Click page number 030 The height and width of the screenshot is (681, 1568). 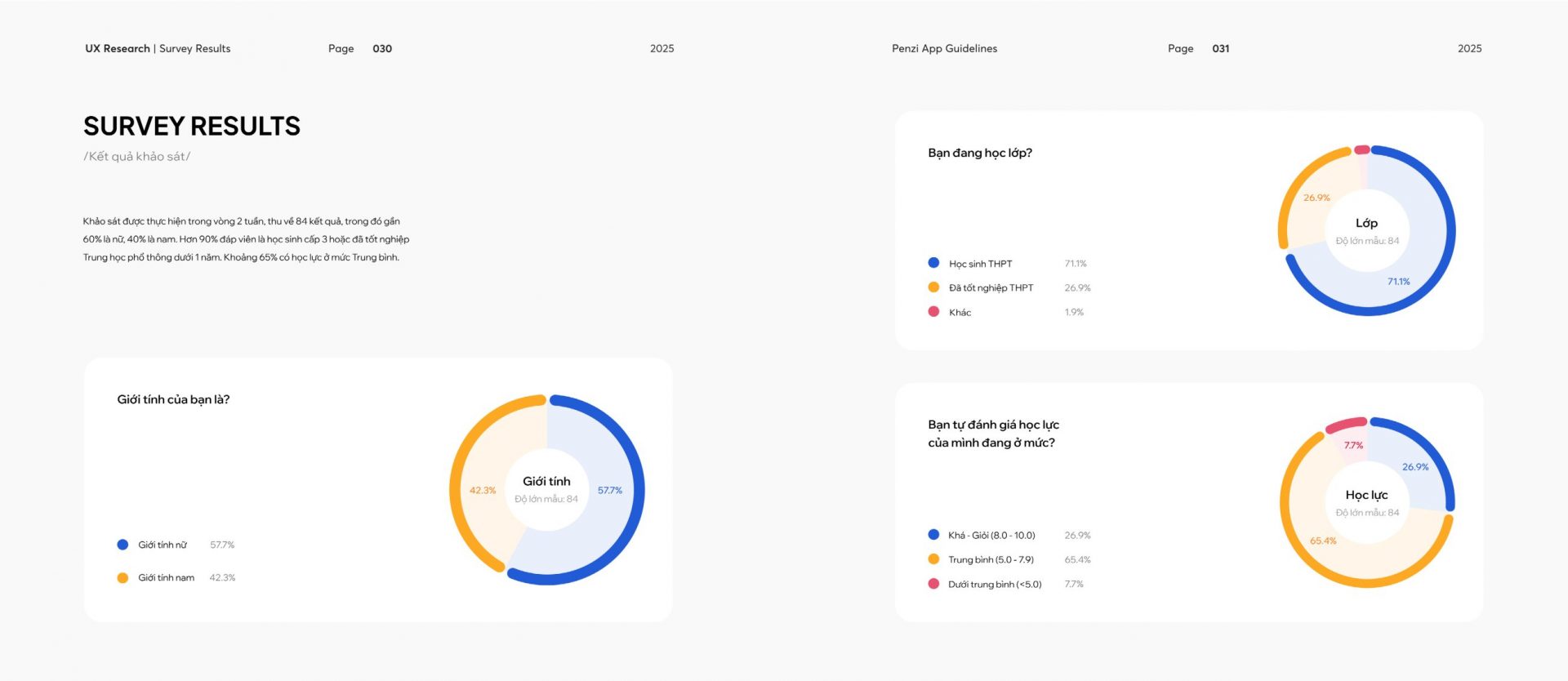pos(382,48)
